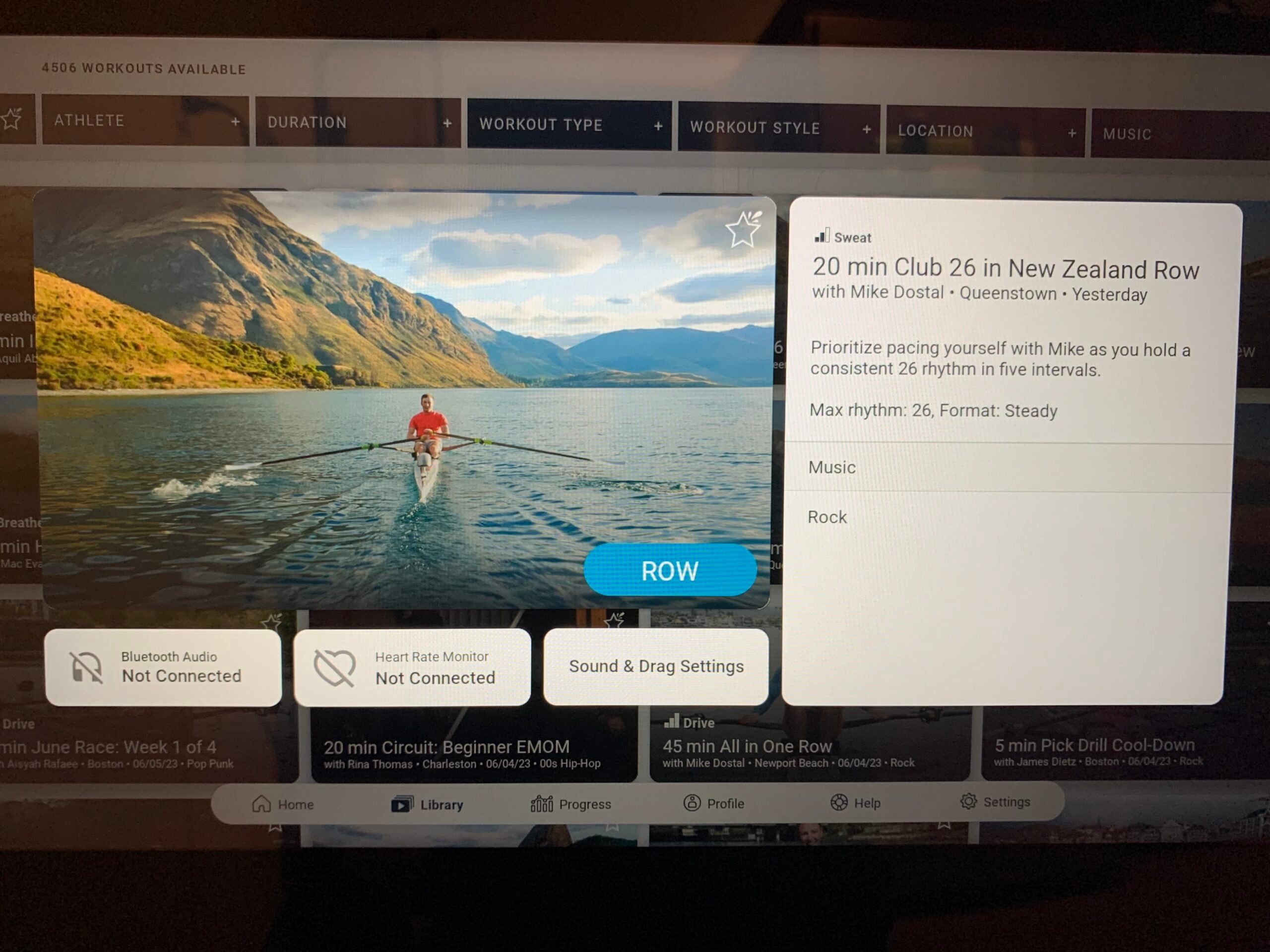Click the ROW button to start workout

point(668,571)
